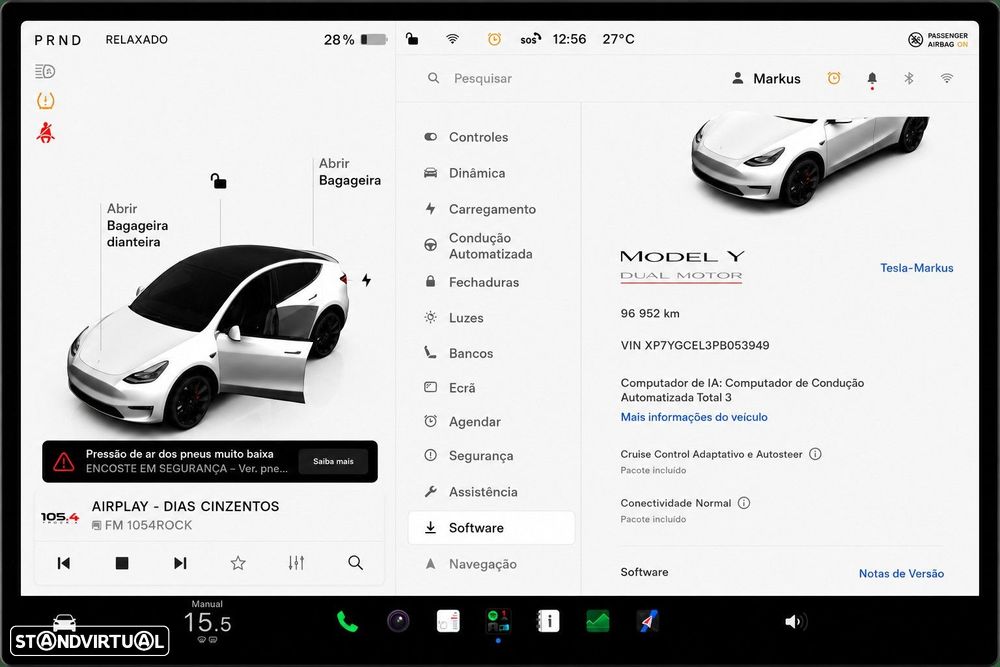The image size is (1000, 667).
Task: Open the phone app in the dock
Action: tap(347, 621)
